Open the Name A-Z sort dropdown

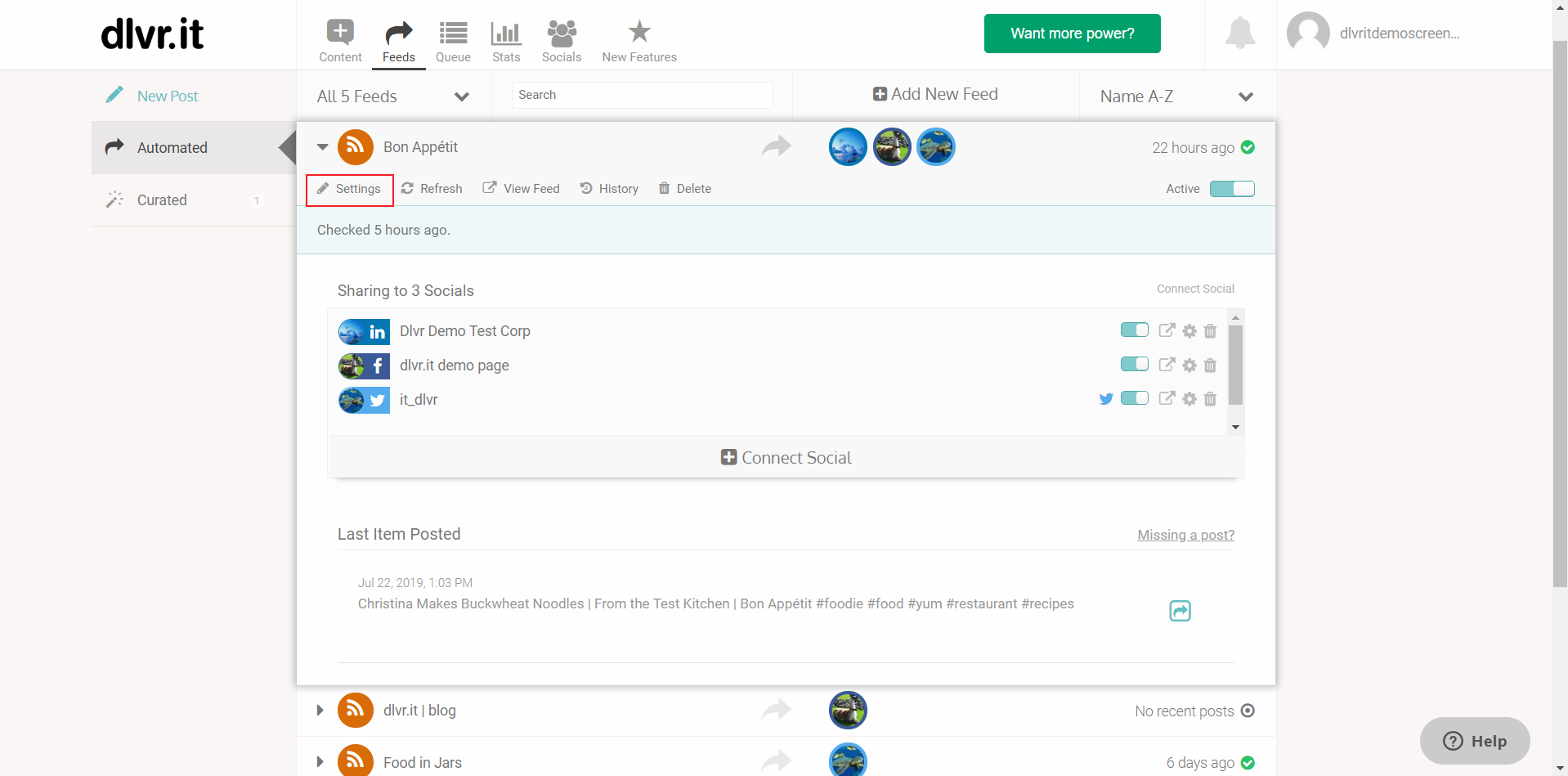pos(1177,96)
